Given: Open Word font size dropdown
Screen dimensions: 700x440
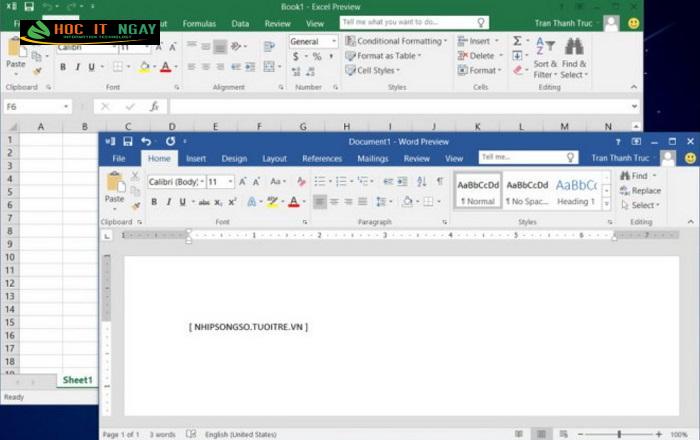Looking at the screenshot, I should click(230, 182).
